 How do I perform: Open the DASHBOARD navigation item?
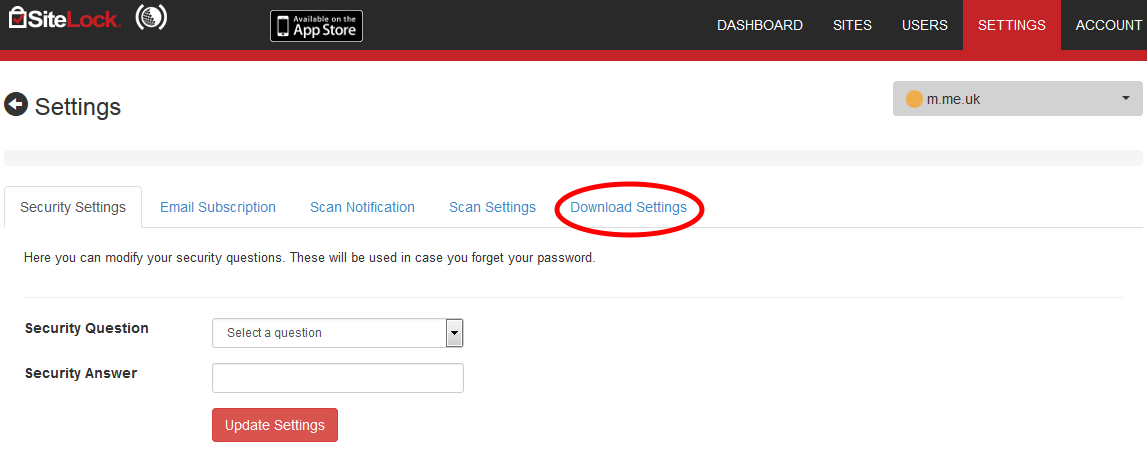coord(759,25)
